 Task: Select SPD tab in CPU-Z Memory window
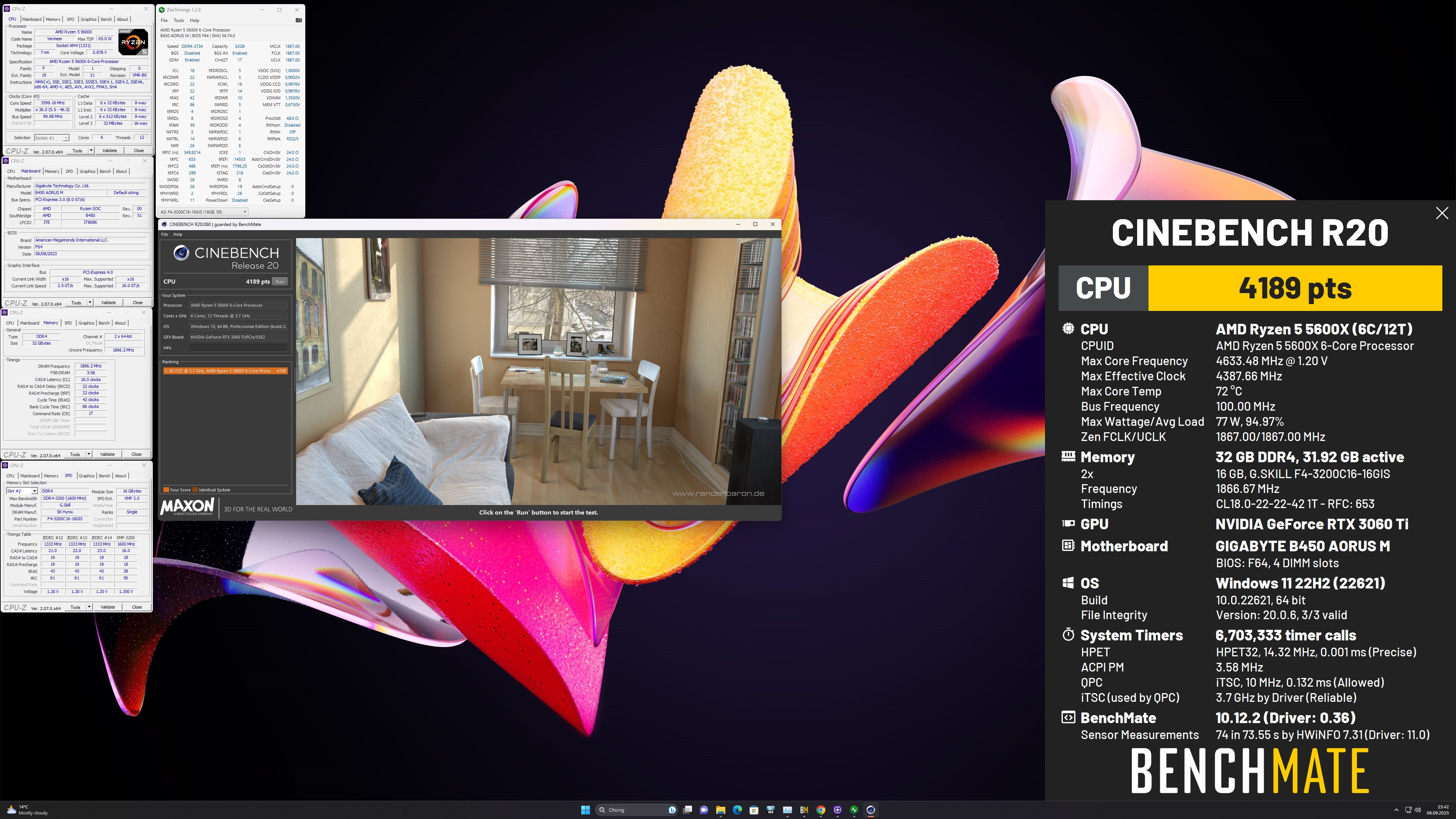tap(68, 323)
